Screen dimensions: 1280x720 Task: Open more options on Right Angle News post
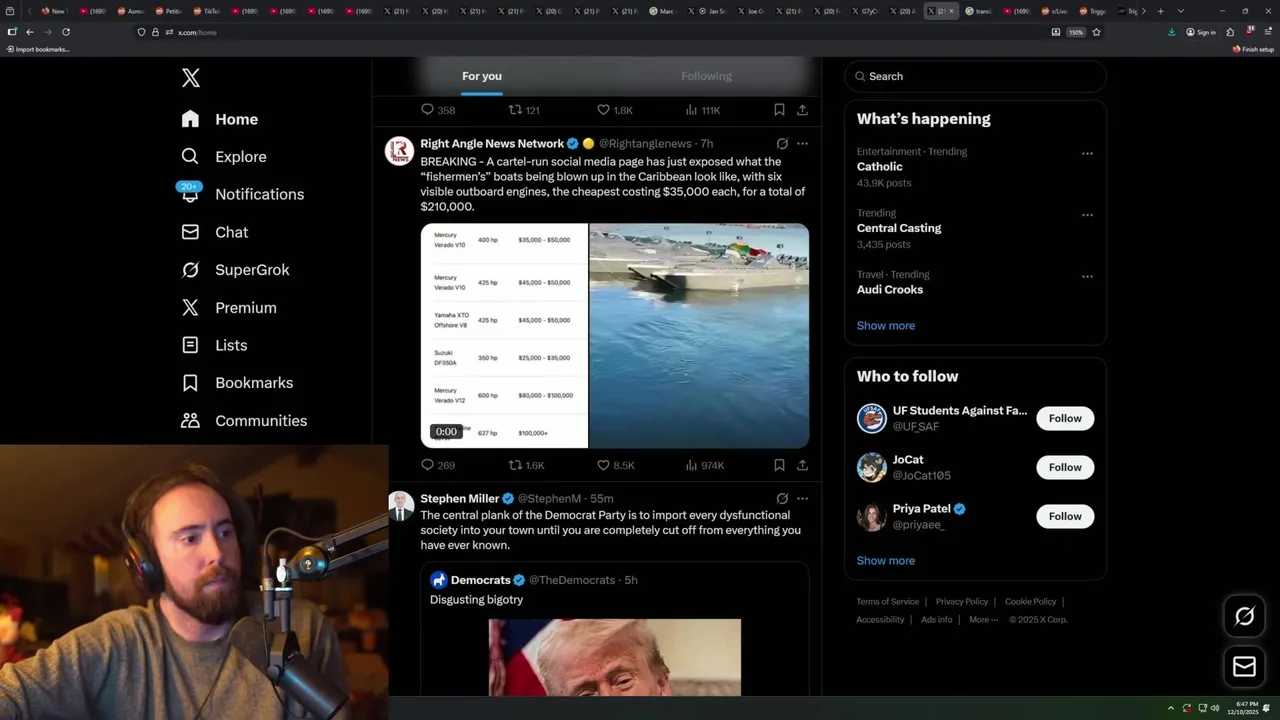point(802,144)
